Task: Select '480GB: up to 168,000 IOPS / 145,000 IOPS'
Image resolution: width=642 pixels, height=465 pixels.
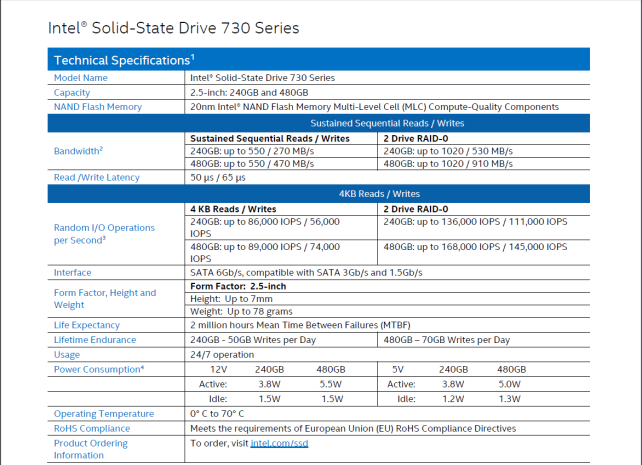Action: (x=475, y=247)
